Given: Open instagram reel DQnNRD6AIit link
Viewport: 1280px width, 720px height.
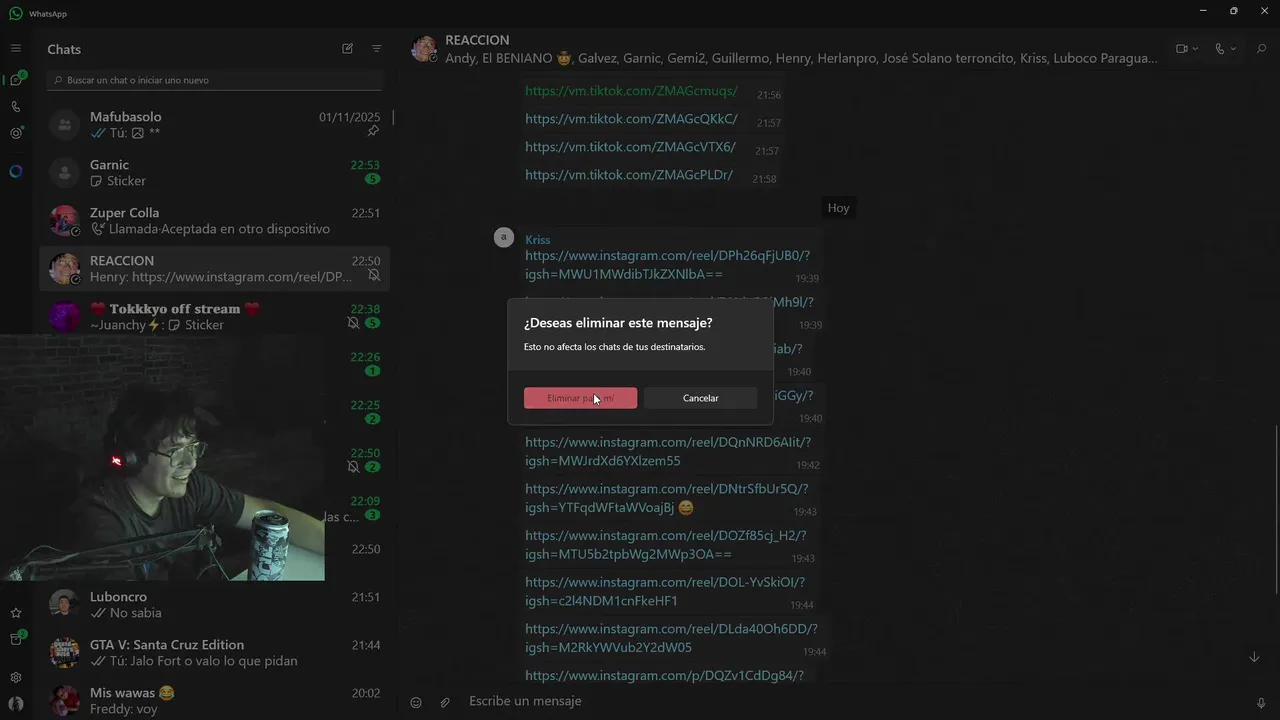Looking at the screenshot, I should 668,452.
